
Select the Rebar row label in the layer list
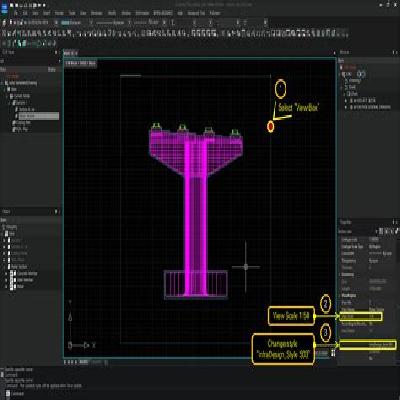click(20, 286)
